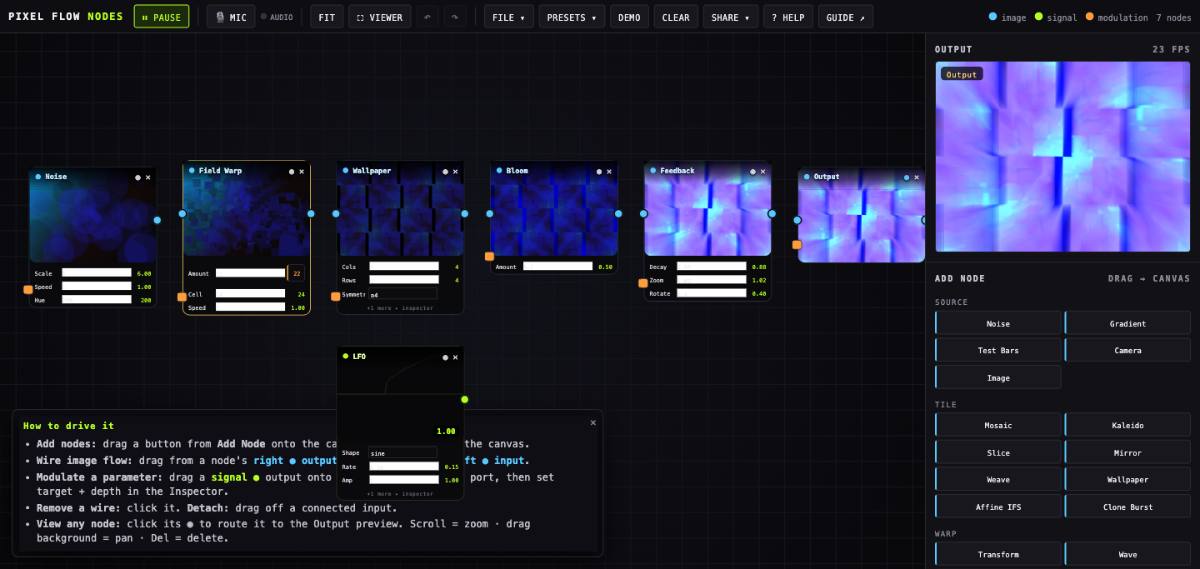
Task: Click CLEAR to empty the canvas
Action: [676, 17]
